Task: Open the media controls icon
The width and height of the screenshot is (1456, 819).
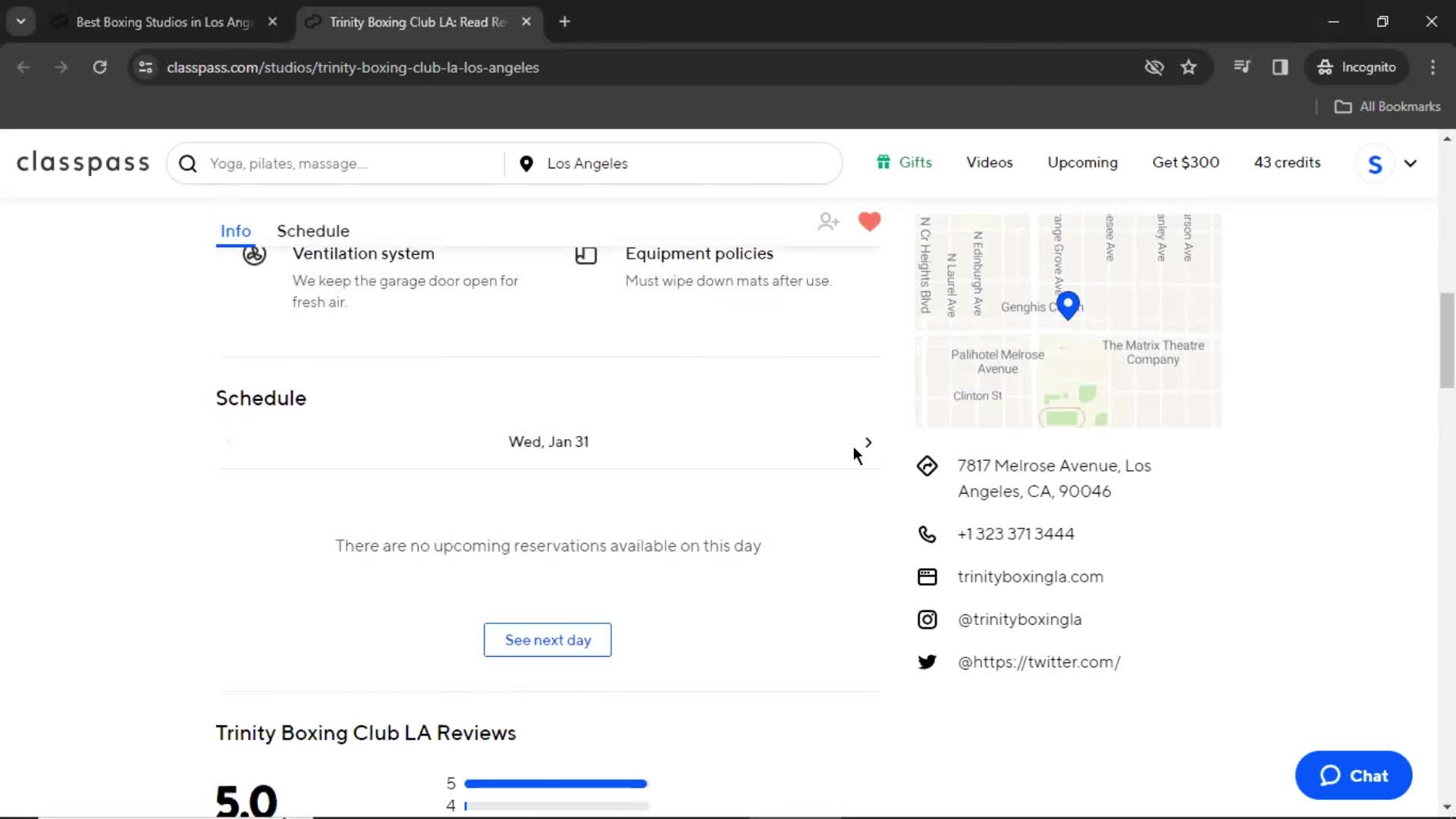Action: (1241, 67)
